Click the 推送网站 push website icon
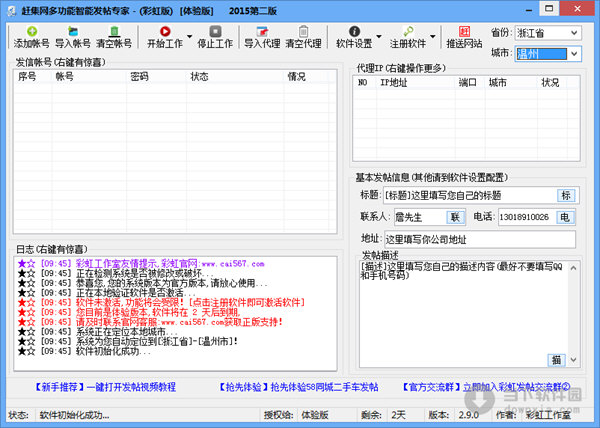The height and width of the screenshot is (428, 600). click(464, 32)
